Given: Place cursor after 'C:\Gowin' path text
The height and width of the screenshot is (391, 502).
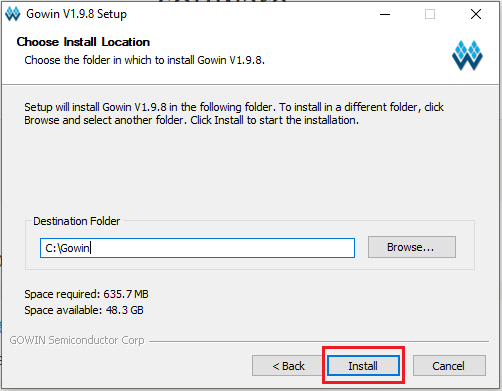Looking at the screenshot, I should [x=91, y=248].
